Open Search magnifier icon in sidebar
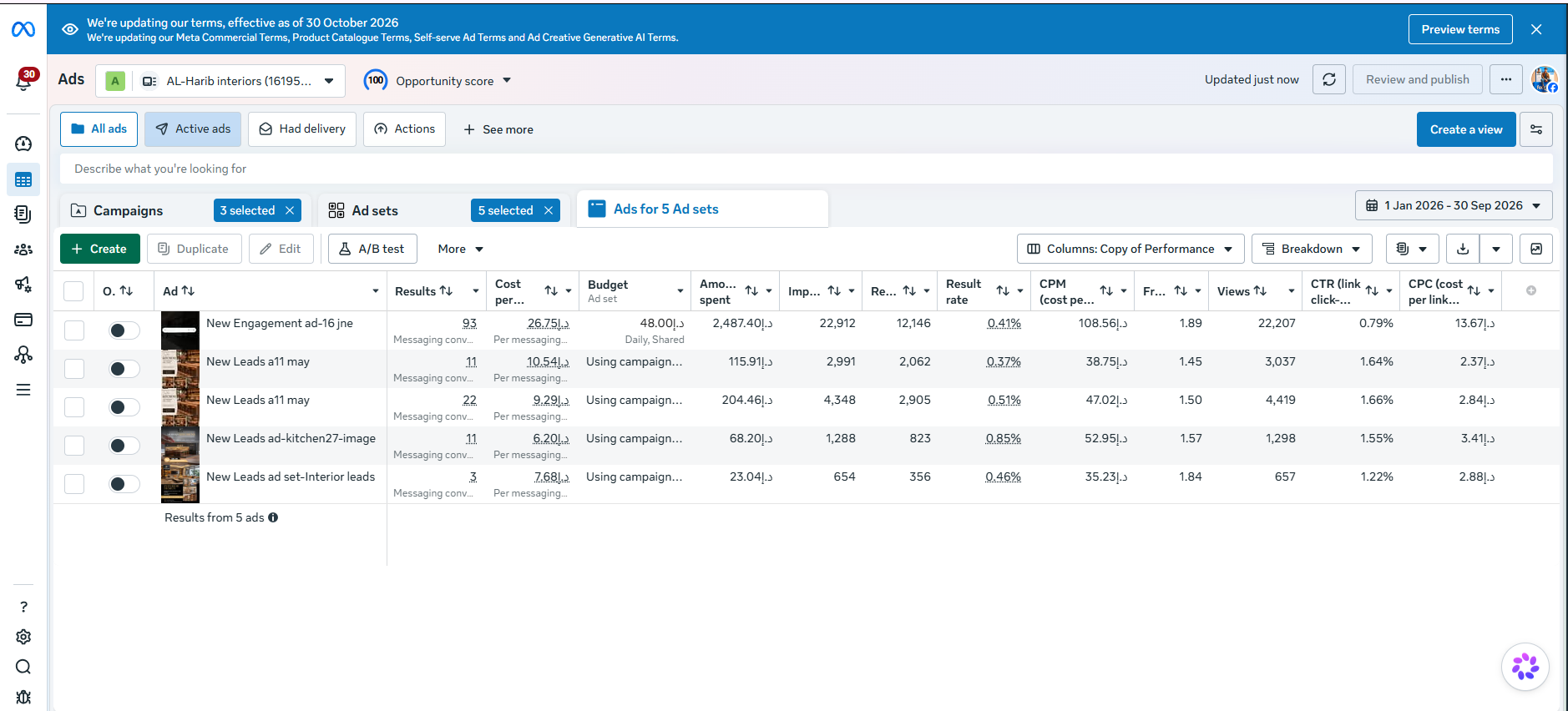This screenshot has height=711, width=1568. pyautogui.click(x=23, y=667)
